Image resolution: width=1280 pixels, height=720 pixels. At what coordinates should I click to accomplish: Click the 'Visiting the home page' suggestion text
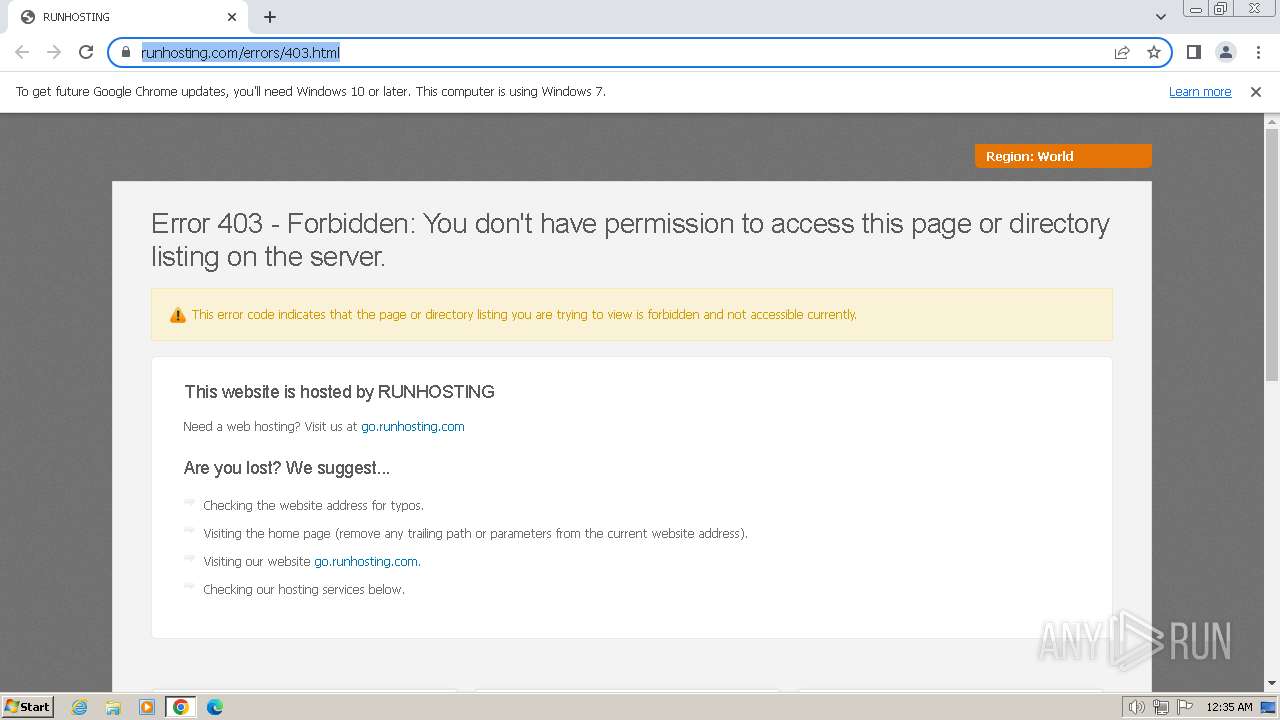[x=475, y=533]
